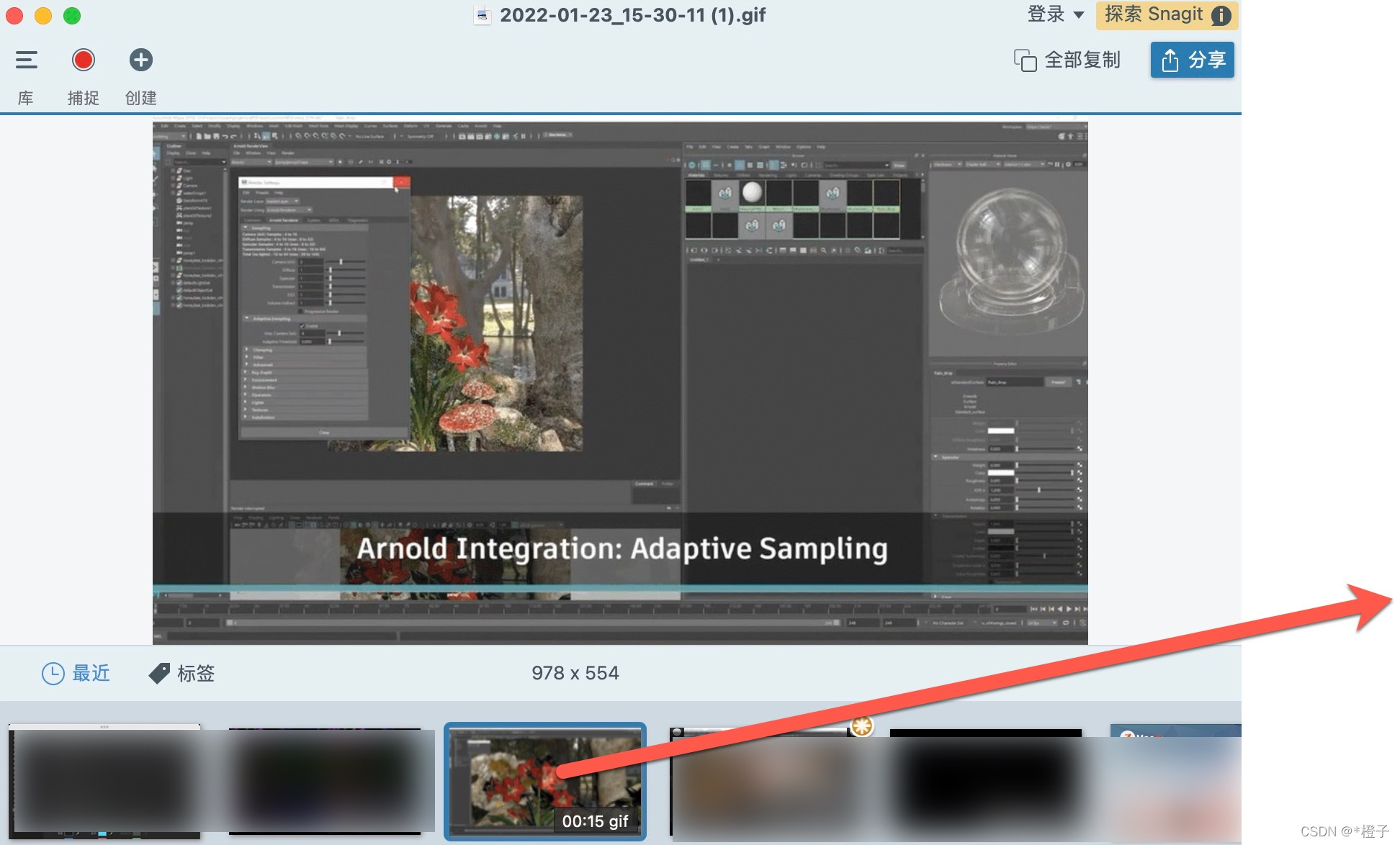Click the orange star badge on thumbnail
1400x845 pixels.
pyautogui.click(x=862, y=726)
